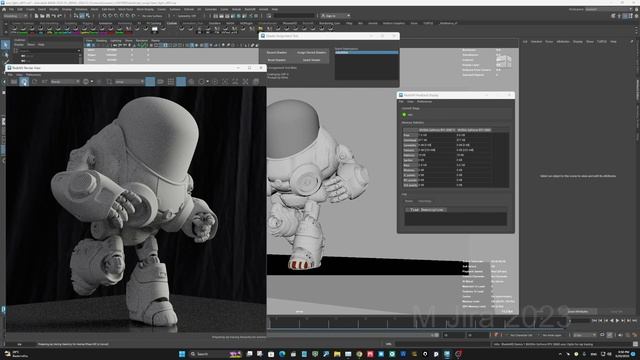Go to the start of the playback range
640x360 pixels.
(x=594, y=321)
